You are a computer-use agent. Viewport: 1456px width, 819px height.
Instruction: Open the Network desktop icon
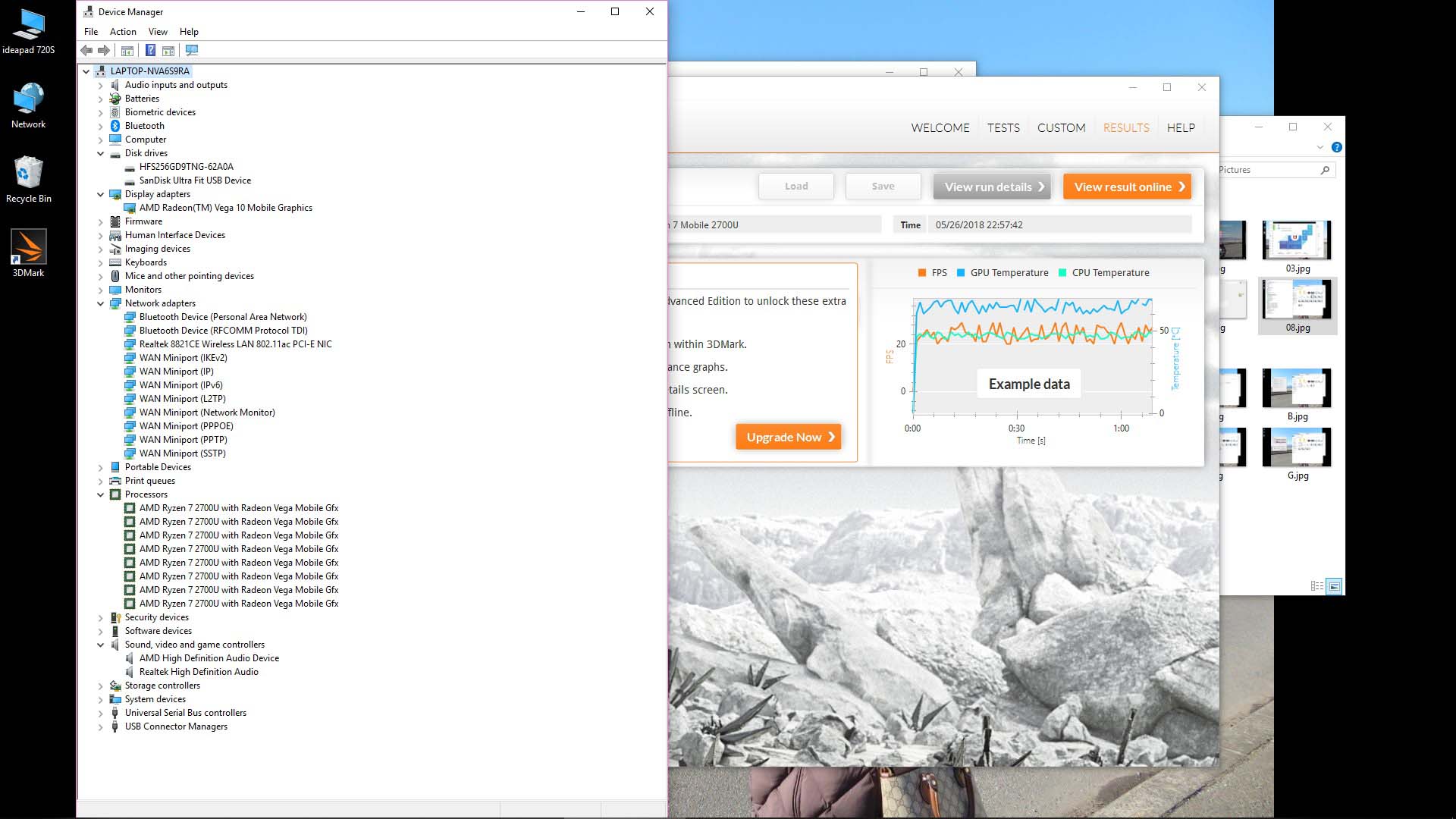coord(29,105)
